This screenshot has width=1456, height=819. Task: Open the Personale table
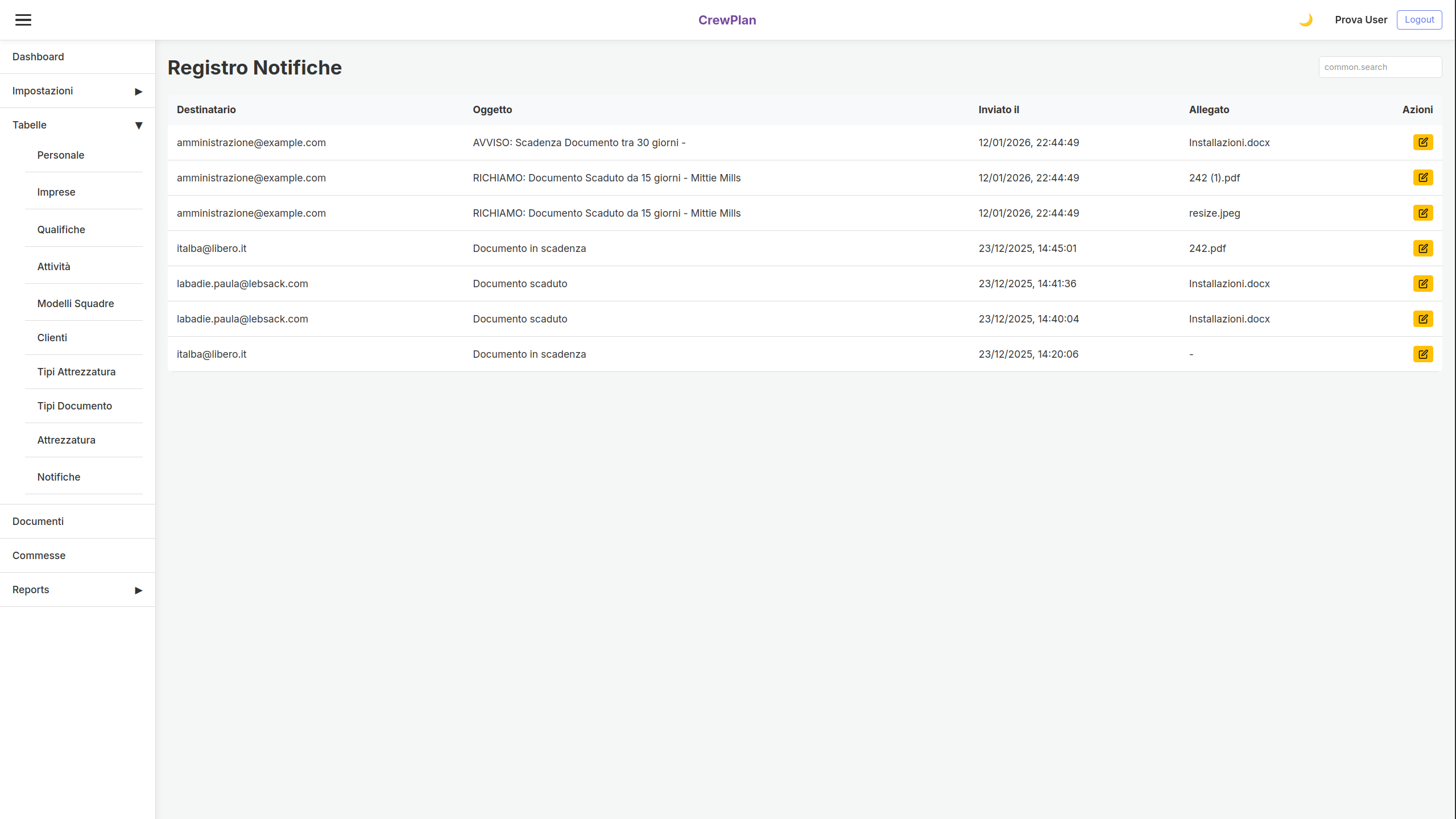[x=60, y=155]
